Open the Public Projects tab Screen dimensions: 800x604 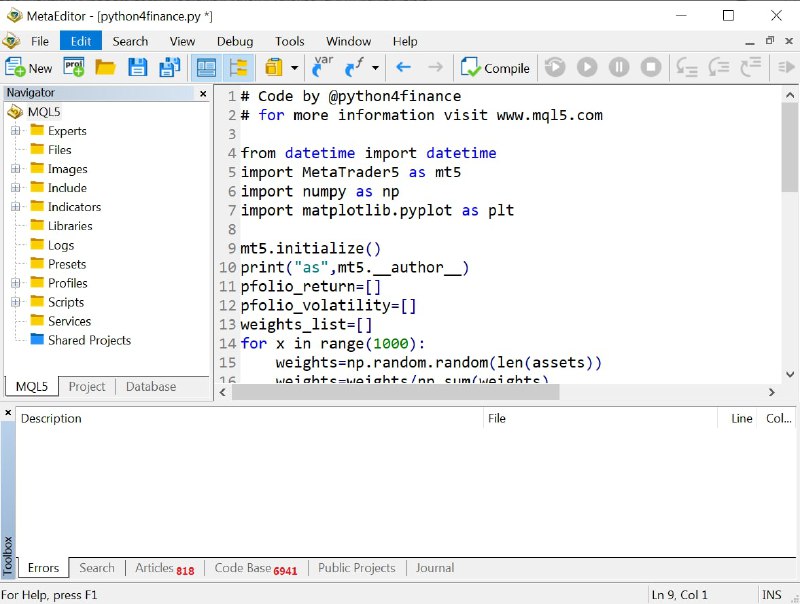click(x=357, y=568)
